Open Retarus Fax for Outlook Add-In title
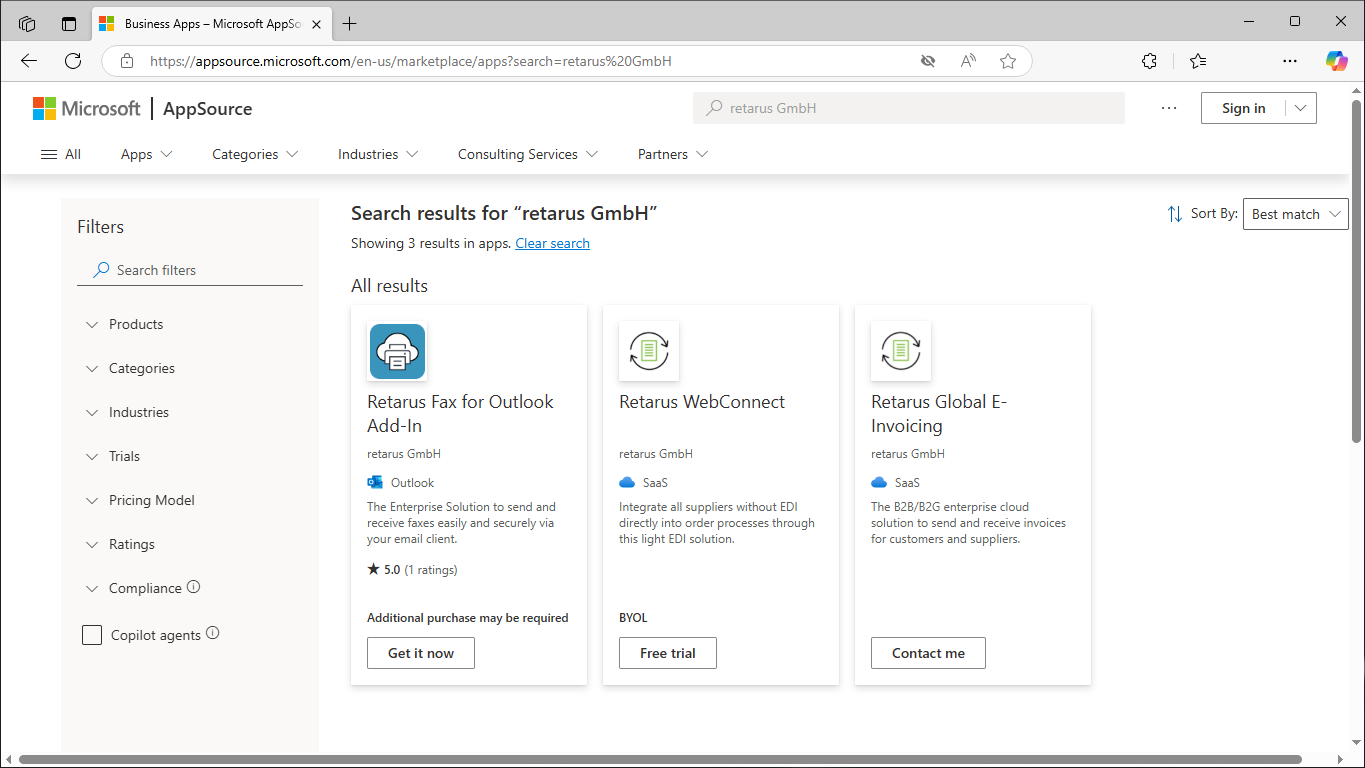This screenshot has width=1365, height=768. 460,414
